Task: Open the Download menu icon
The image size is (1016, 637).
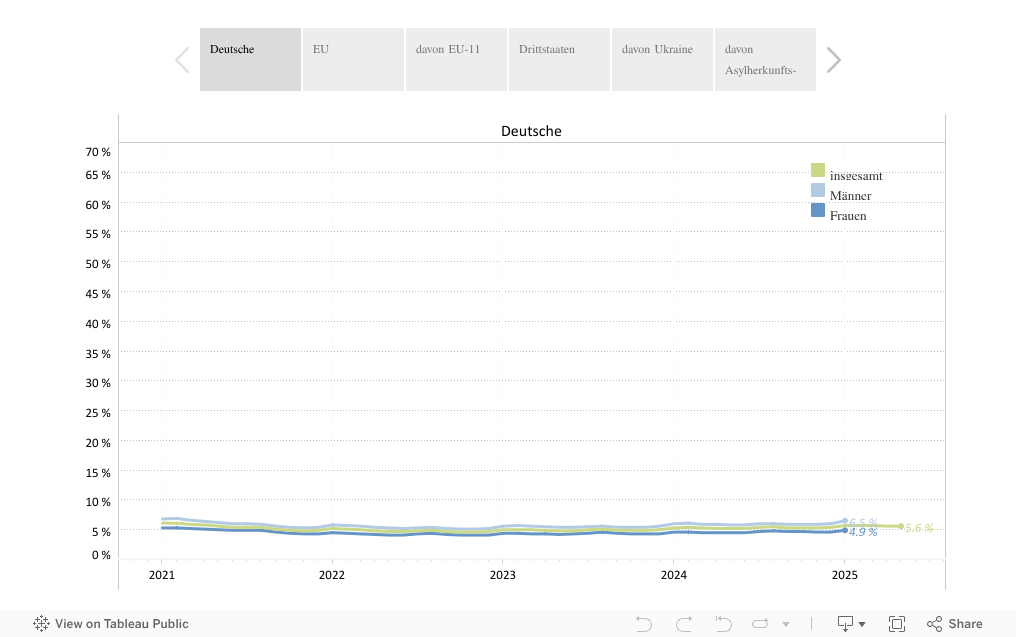Action: pyautogui.click(x=846, y=624)
